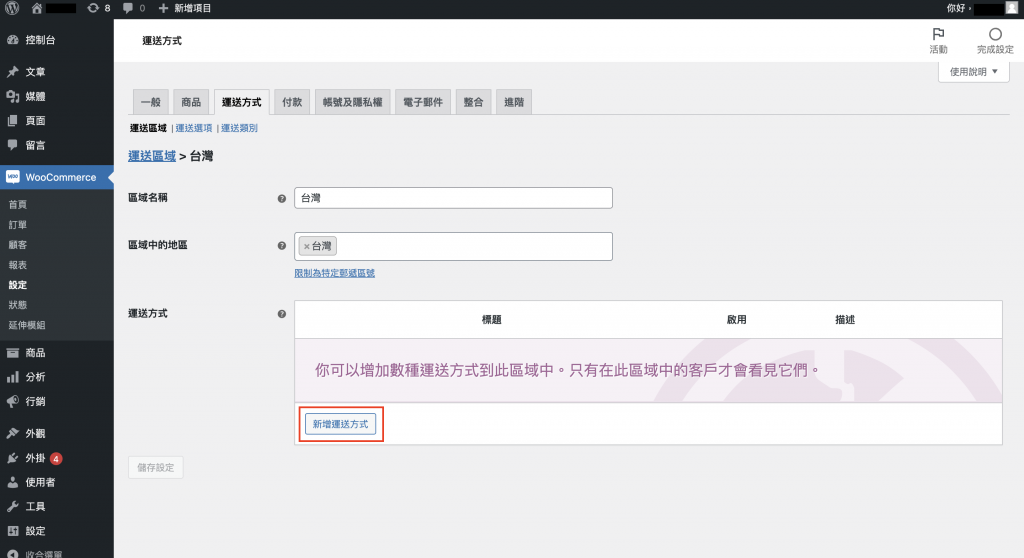Viewport: 1024px width, 558px height.
Task: Click the 新增運送方式 button
Action: [340, 424]
